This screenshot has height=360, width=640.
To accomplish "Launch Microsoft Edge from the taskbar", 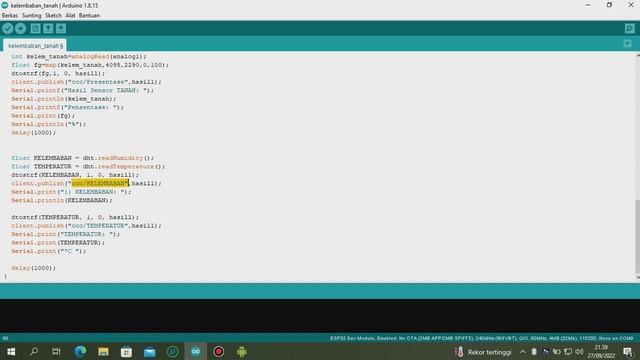I will pyautogui.click(x=80, y=352).
